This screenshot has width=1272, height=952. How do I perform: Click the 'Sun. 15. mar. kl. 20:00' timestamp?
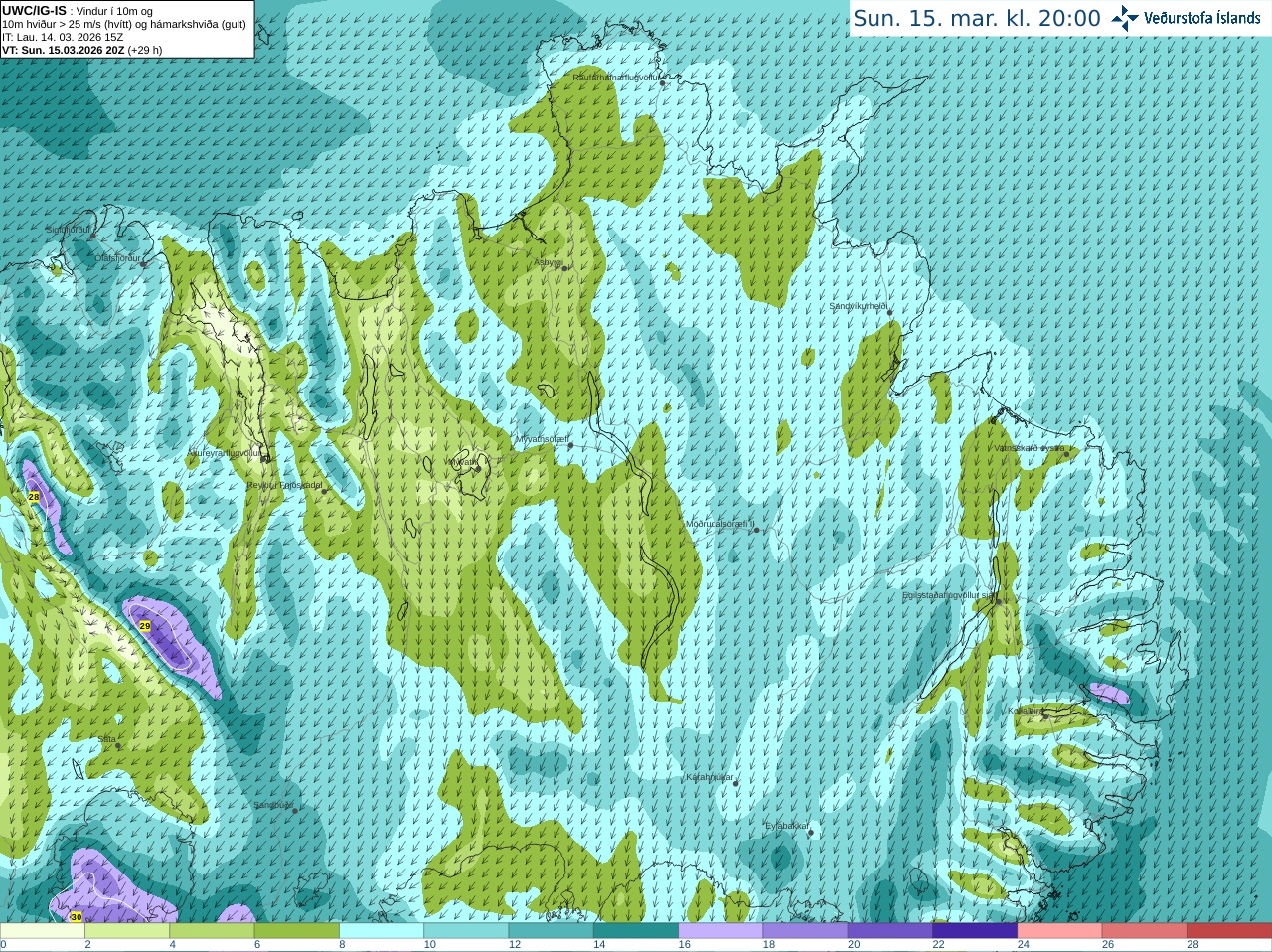point(977,19)
